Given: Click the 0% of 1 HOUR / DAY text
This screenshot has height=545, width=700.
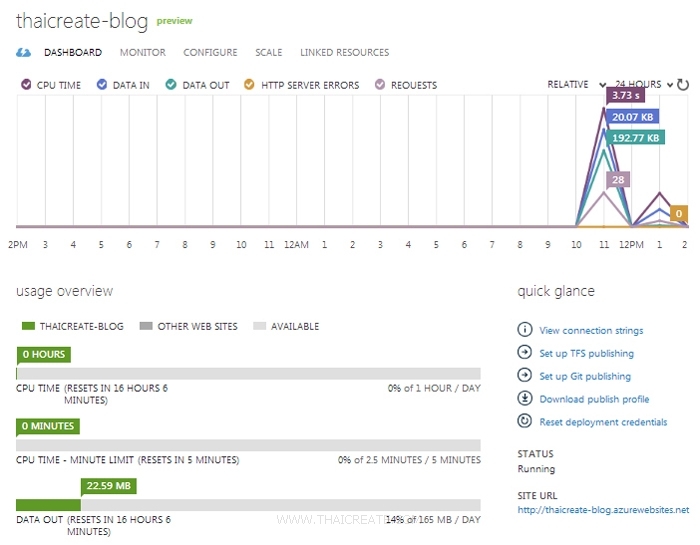Looking at the screenshot, I should click(x=434, y=388).
